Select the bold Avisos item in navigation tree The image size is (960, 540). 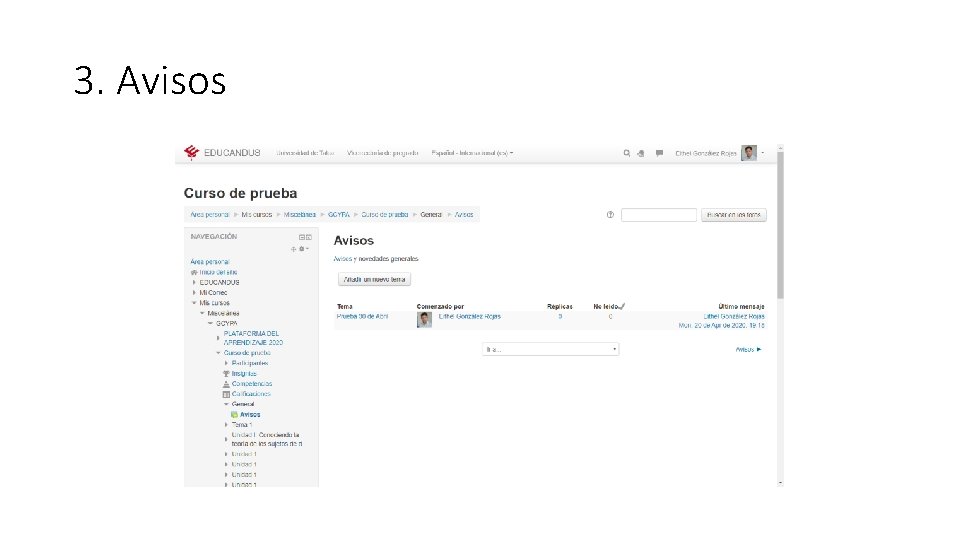[250, 414]
